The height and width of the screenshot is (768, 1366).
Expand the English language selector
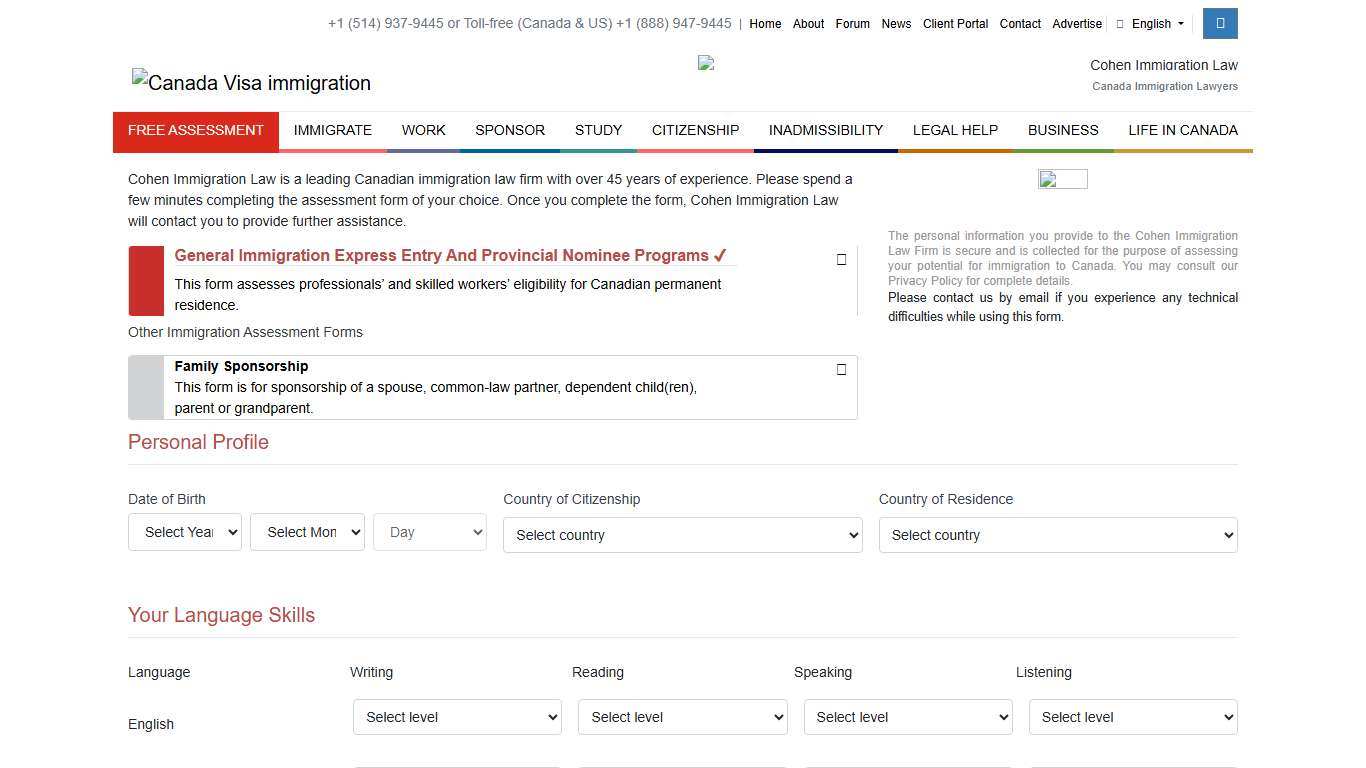tap(151, 724)
